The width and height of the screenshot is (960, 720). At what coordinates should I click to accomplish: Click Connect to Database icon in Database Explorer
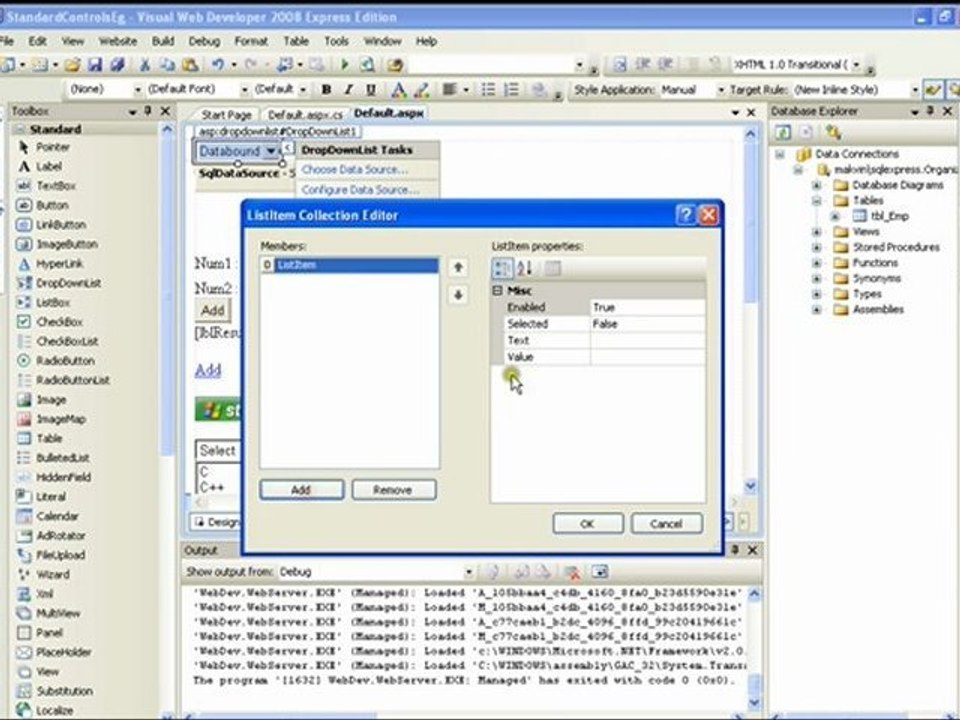(833, 132)
